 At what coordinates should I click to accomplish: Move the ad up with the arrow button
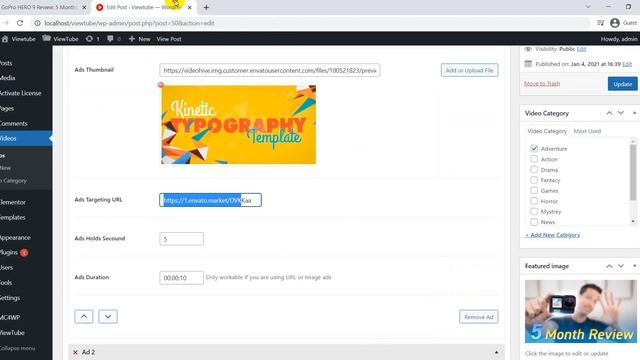(x=84, y=316)
